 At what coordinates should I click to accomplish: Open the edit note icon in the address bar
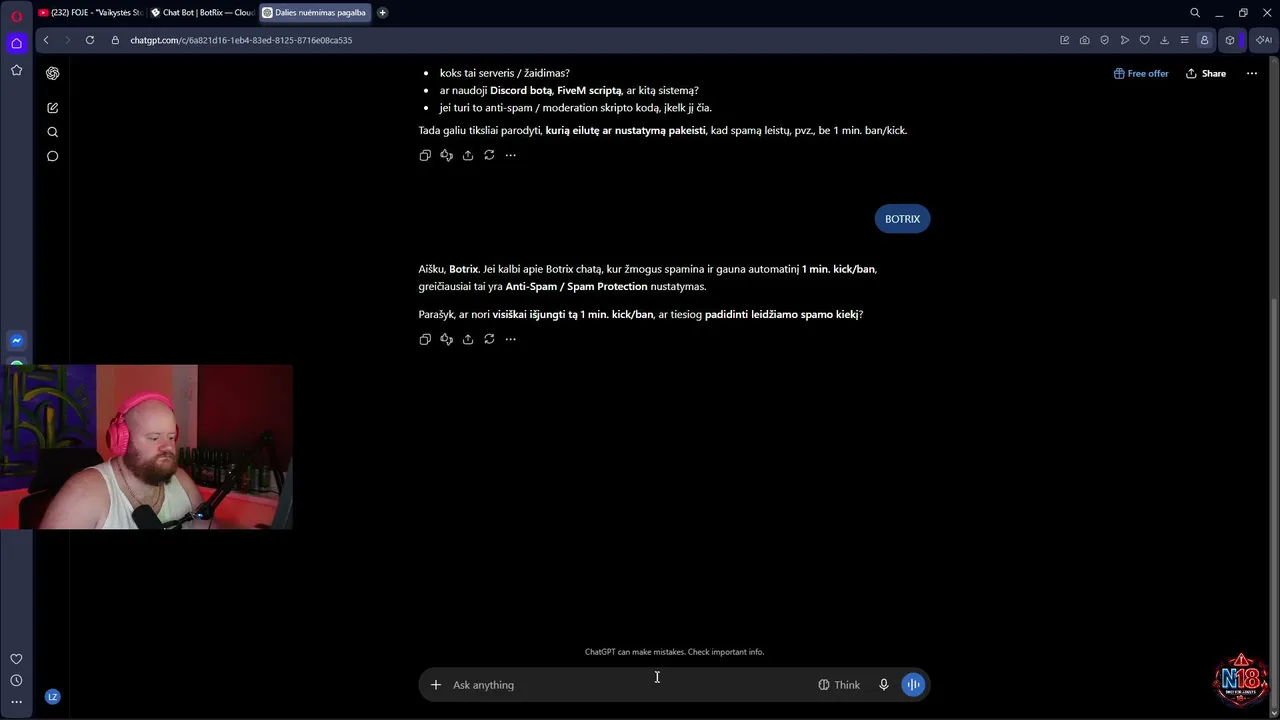pos(1065,40)
